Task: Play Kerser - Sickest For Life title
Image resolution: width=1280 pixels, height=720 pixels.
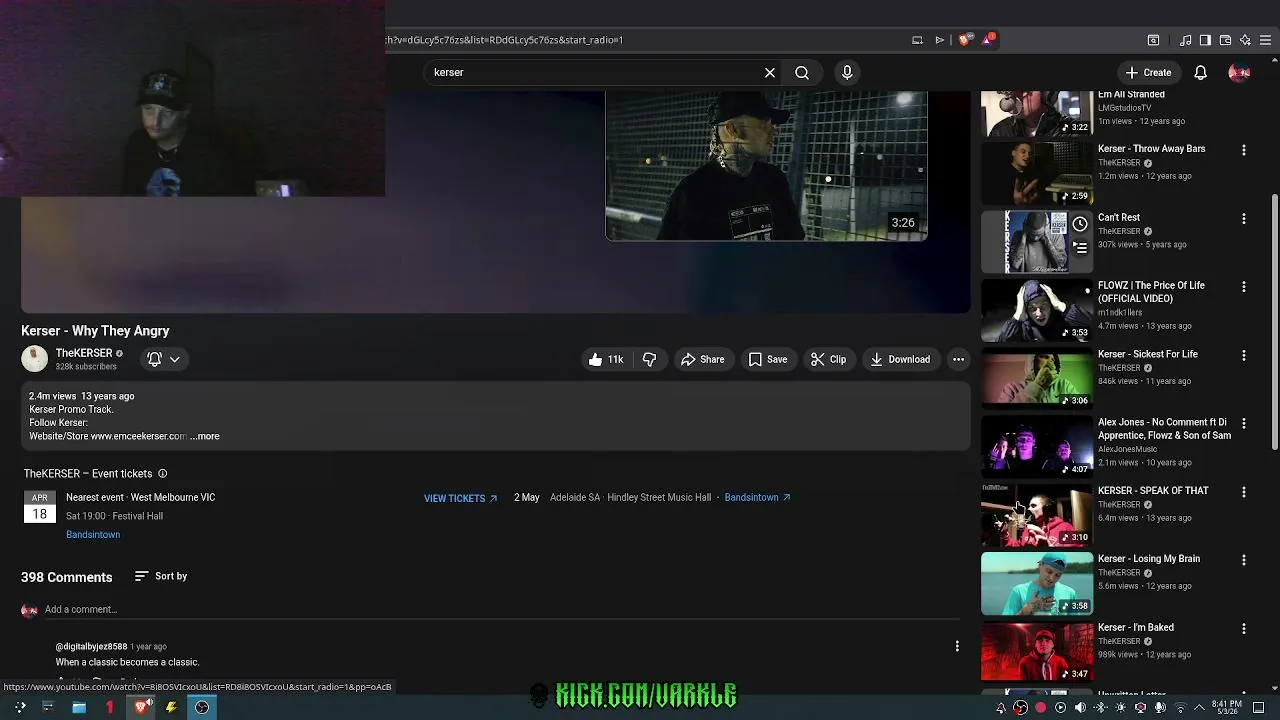Action: [1147, 354]
